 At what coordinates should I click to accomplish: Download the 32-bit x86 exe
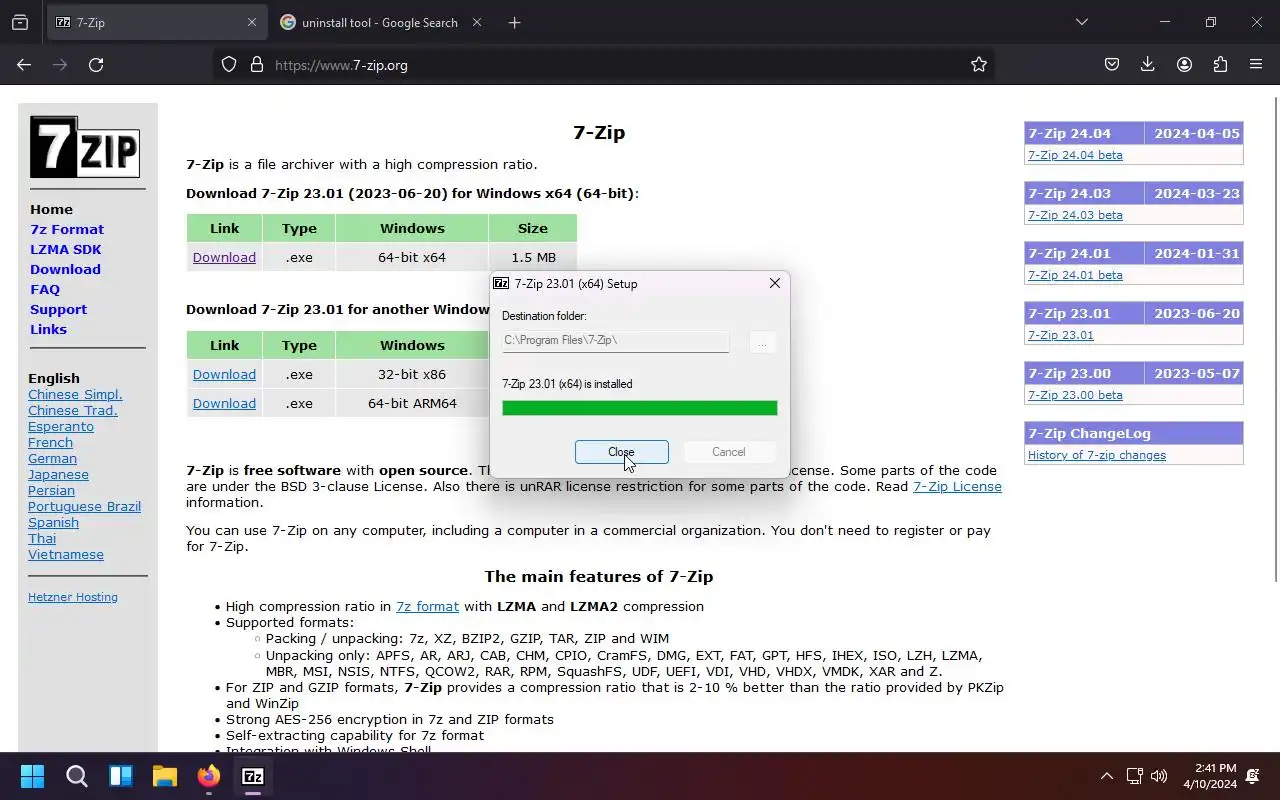[x=224, y=374]
